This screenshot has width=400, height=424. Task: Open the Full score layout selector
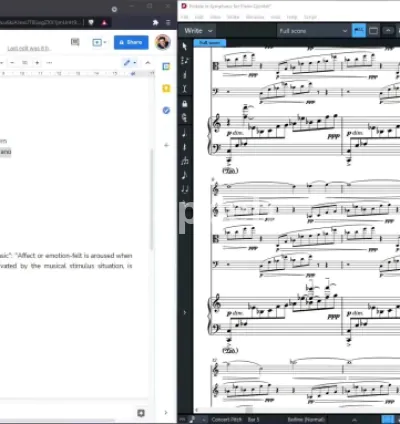(x=313, y=31)
